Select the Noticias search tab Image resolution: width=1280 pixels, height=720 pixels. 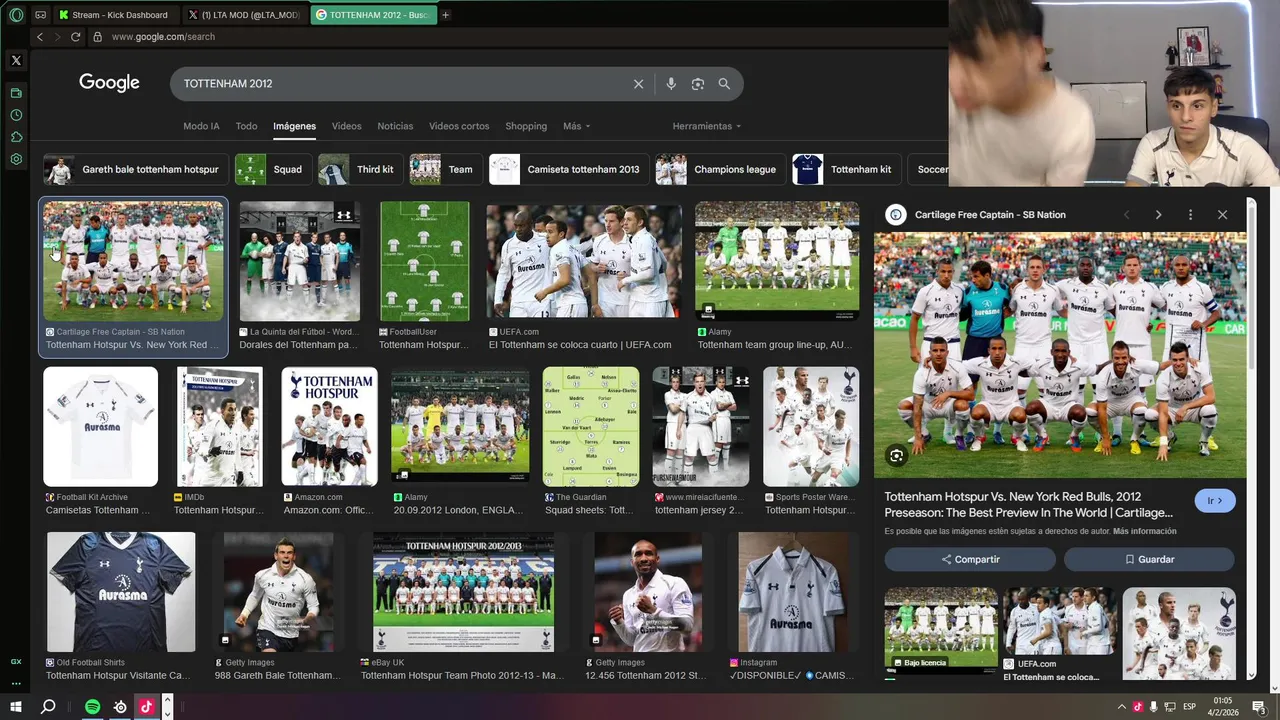click(x=395, y=127)
